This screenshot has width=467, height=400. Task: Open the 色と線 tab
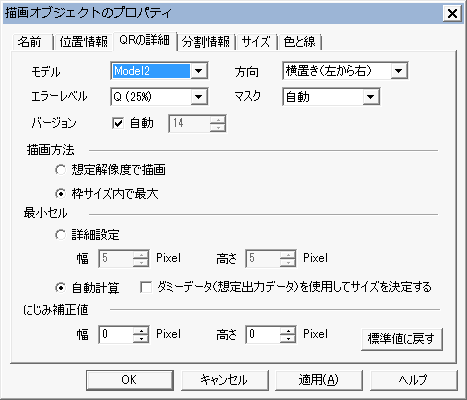click(299, 42)
